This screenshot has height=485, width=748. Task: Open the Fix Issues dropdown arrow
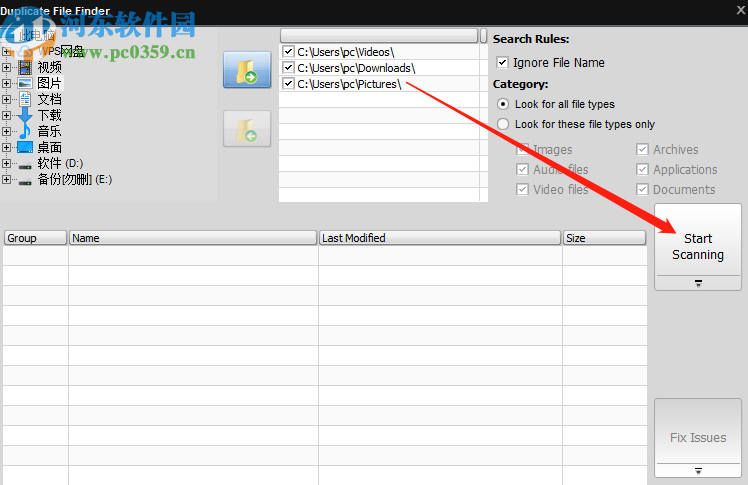click(x=698, y=471)
